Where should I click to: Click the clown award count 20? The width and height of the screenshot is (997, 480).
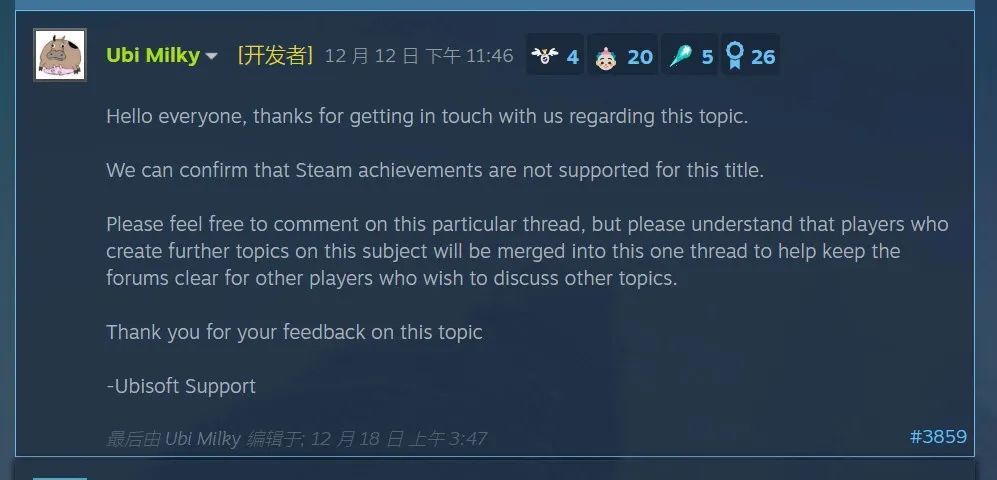[x=640, y=57]
